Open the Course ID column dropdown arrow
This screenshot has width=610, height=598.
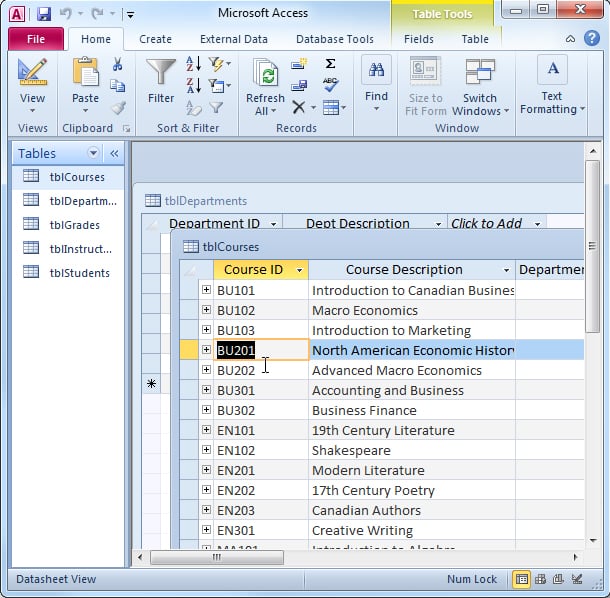tap(299, 270)
